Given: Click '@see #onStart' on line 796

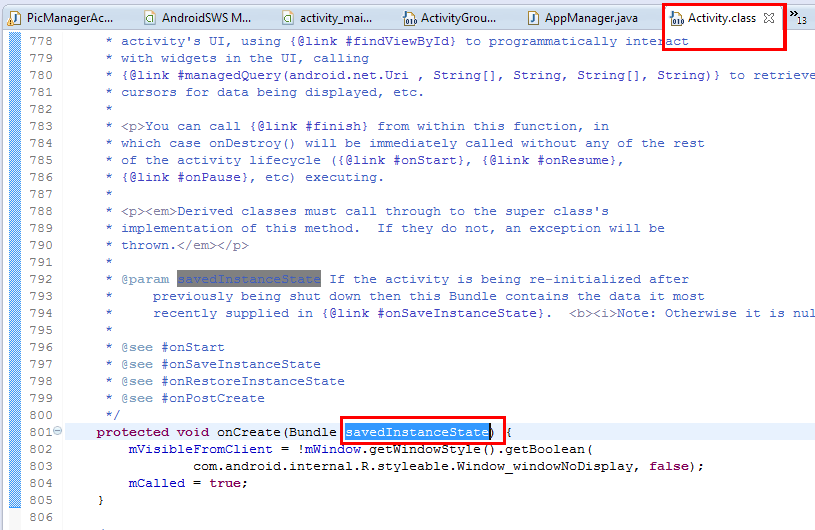Looking at the screenshot, I should tap(173, 347).
